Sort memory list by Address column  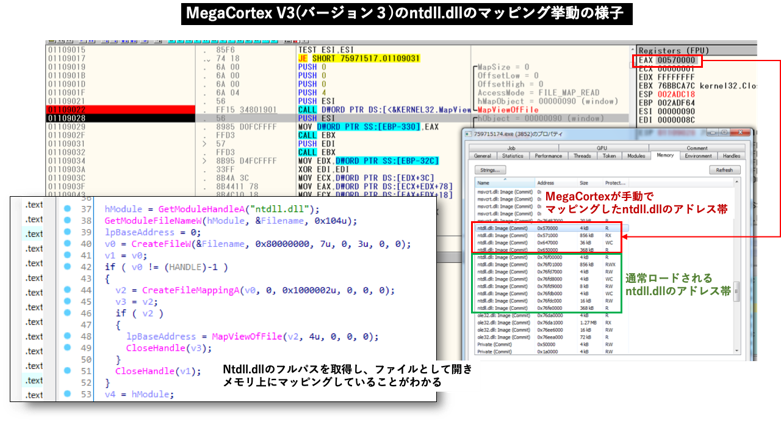545,183
